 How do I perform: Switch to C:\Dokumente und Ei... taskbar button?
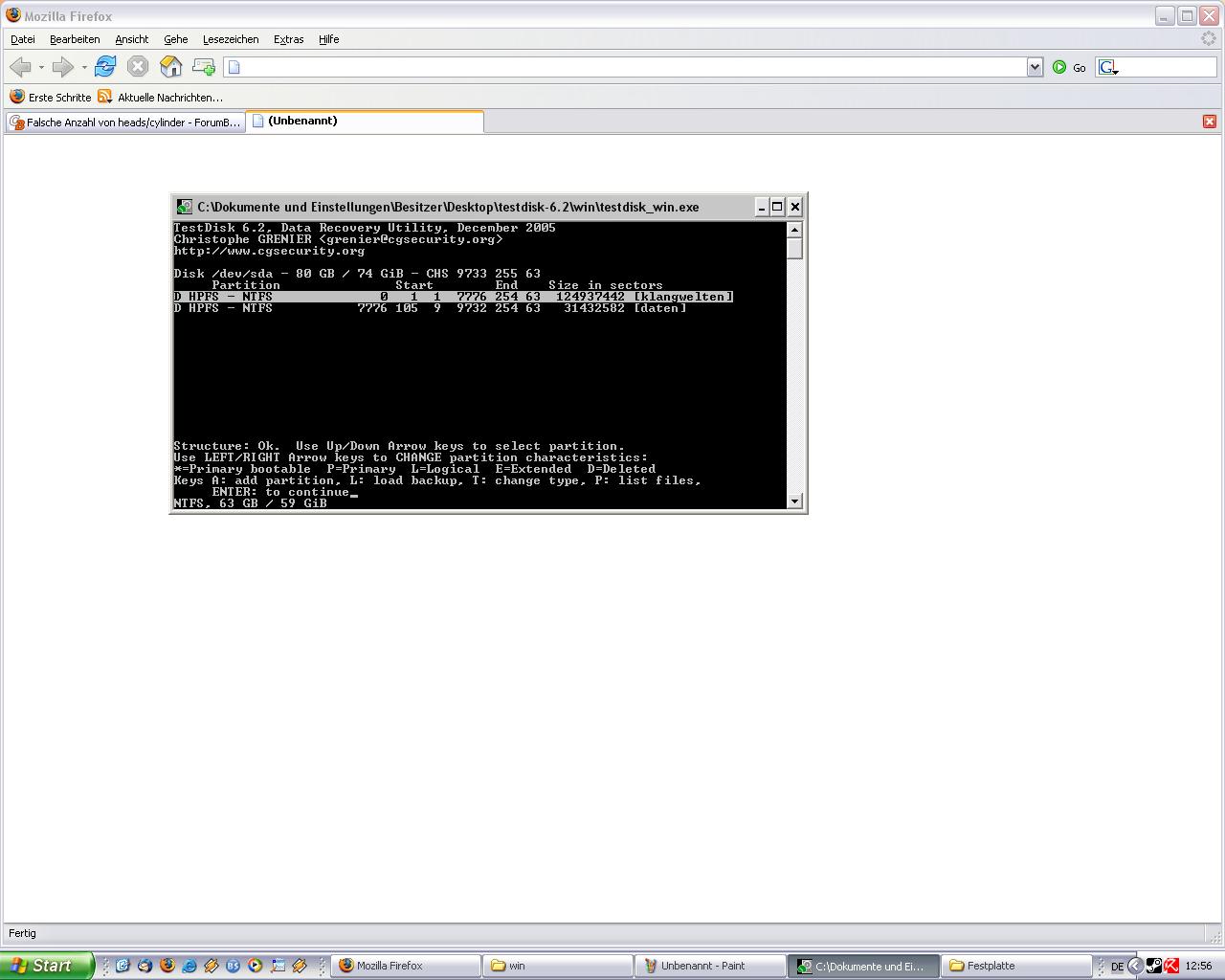(x=864, y=966)
